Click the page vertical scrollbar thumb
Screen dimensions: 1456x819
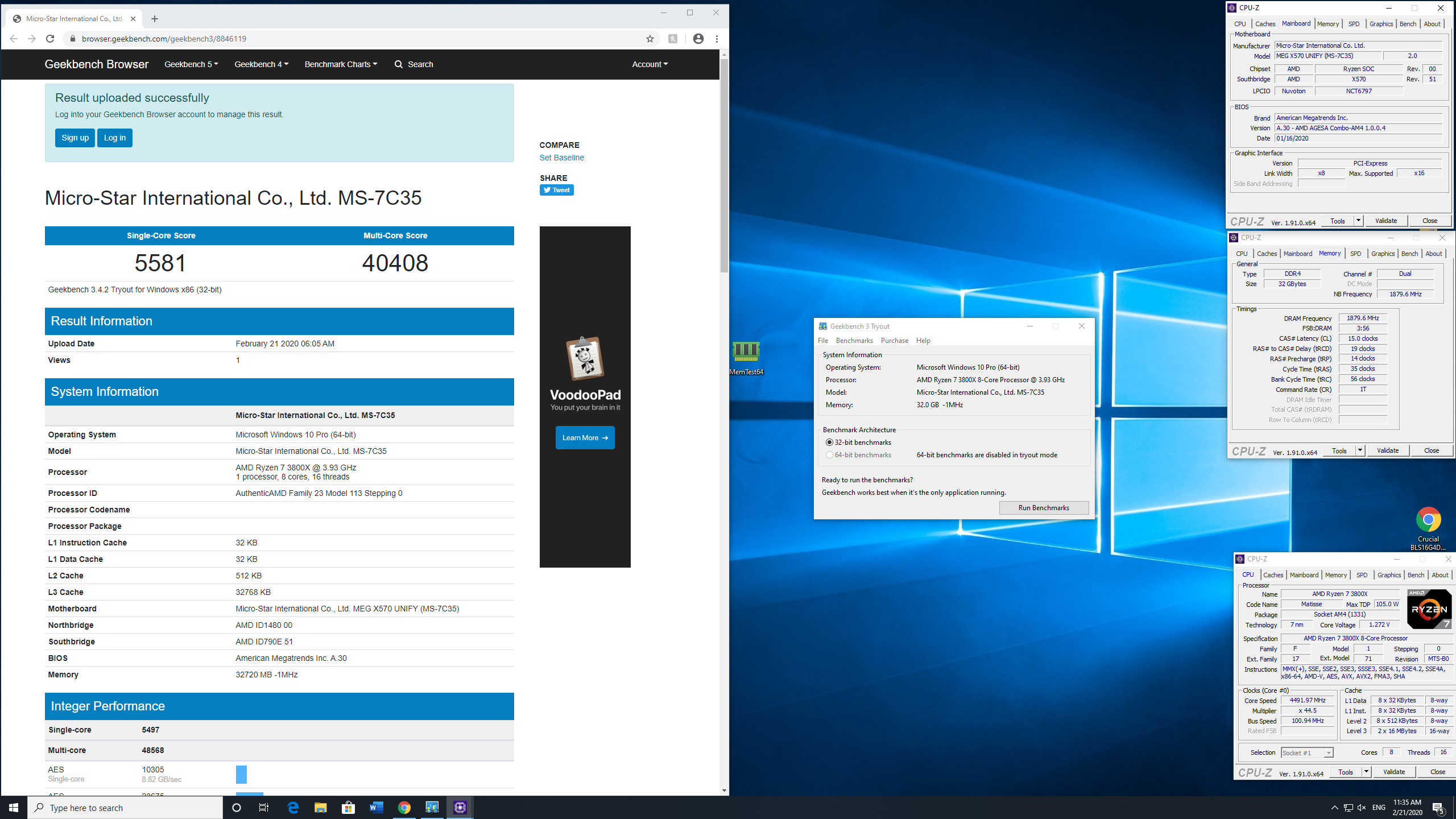[x=724, y=165]
